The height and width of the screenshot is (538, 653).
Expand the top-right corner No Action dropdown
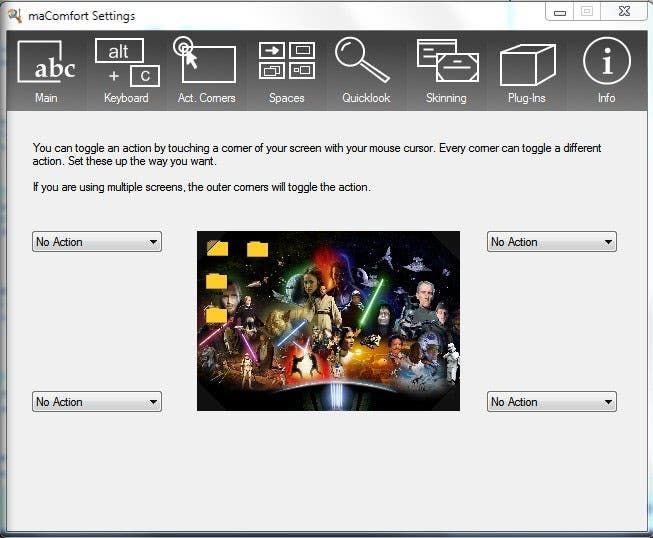click(x=551, y=242)
